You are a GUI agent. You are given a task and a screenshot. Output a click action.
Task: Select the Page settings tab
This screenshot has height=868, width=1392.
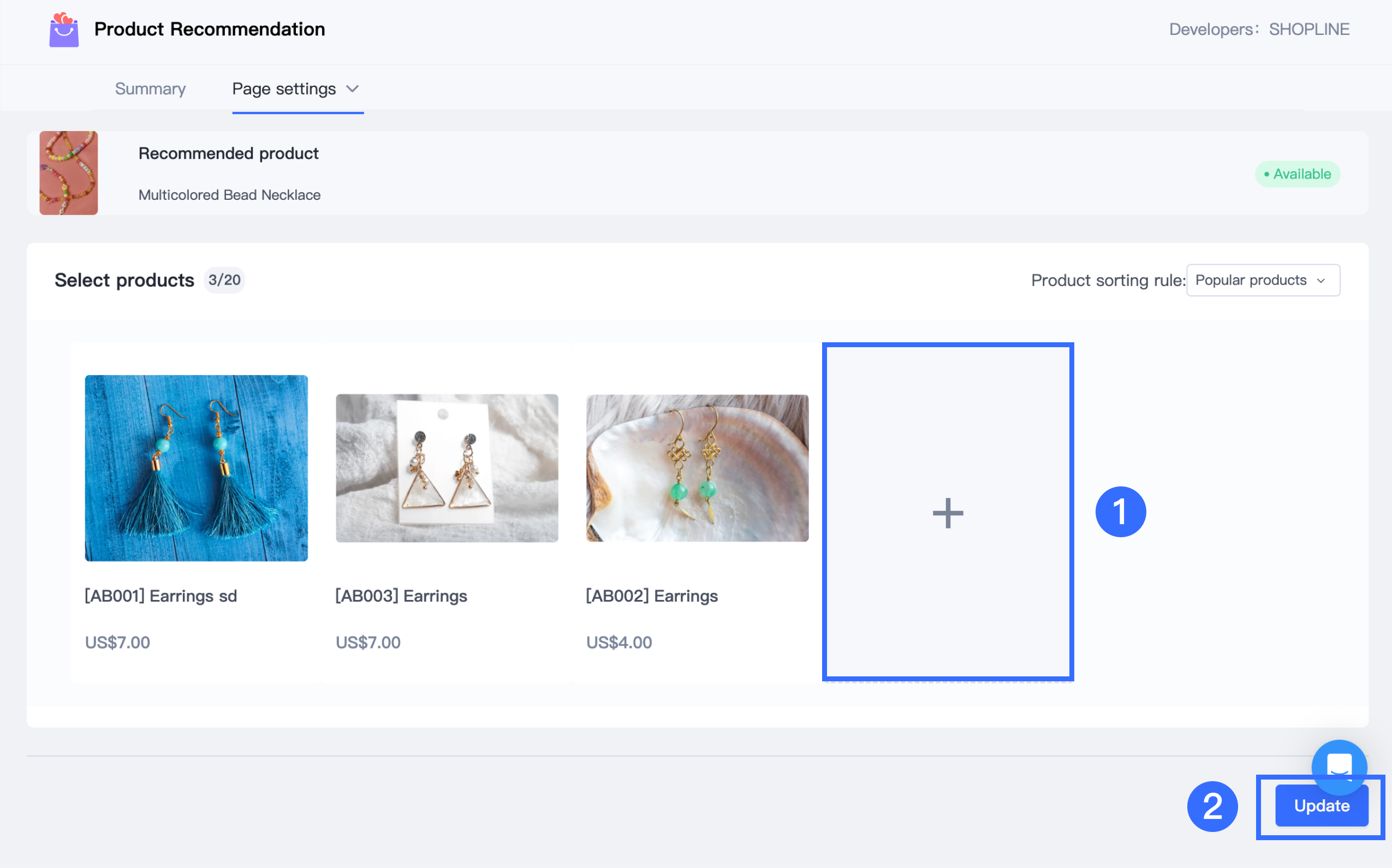point(283,89)
